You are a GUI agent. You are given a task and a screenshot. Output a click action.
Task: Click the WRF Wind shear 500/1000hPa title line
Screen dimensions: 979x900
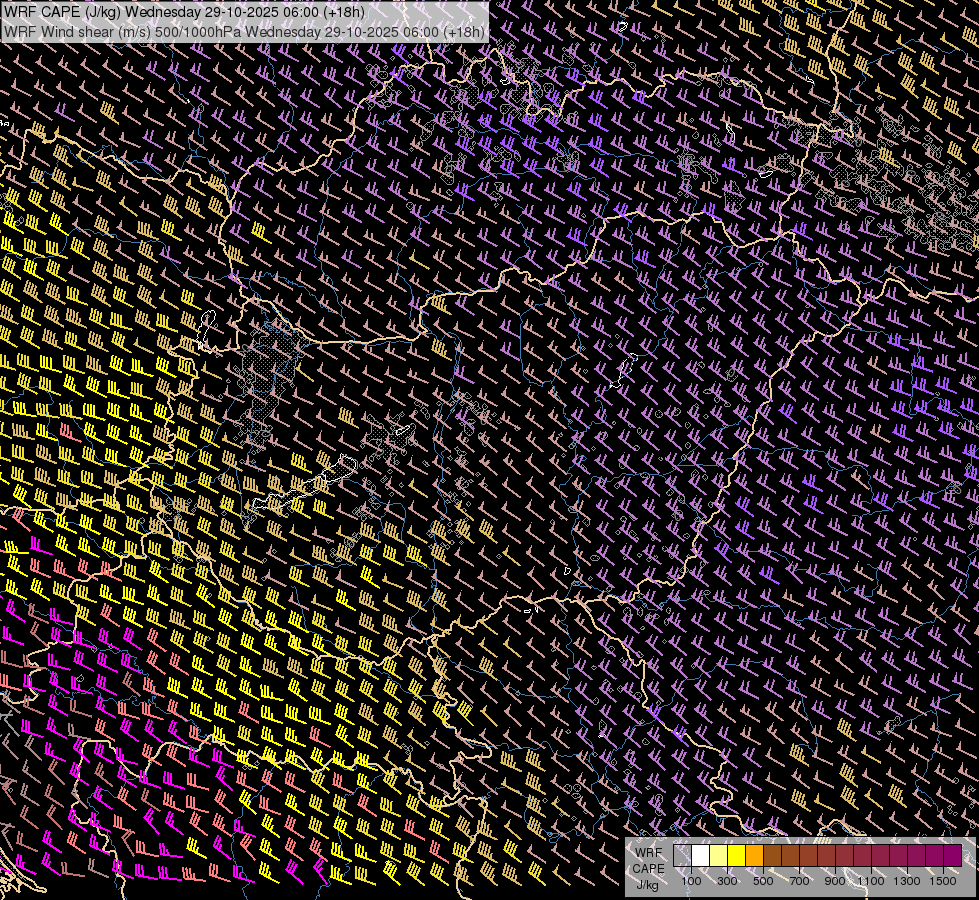point(244,31)
